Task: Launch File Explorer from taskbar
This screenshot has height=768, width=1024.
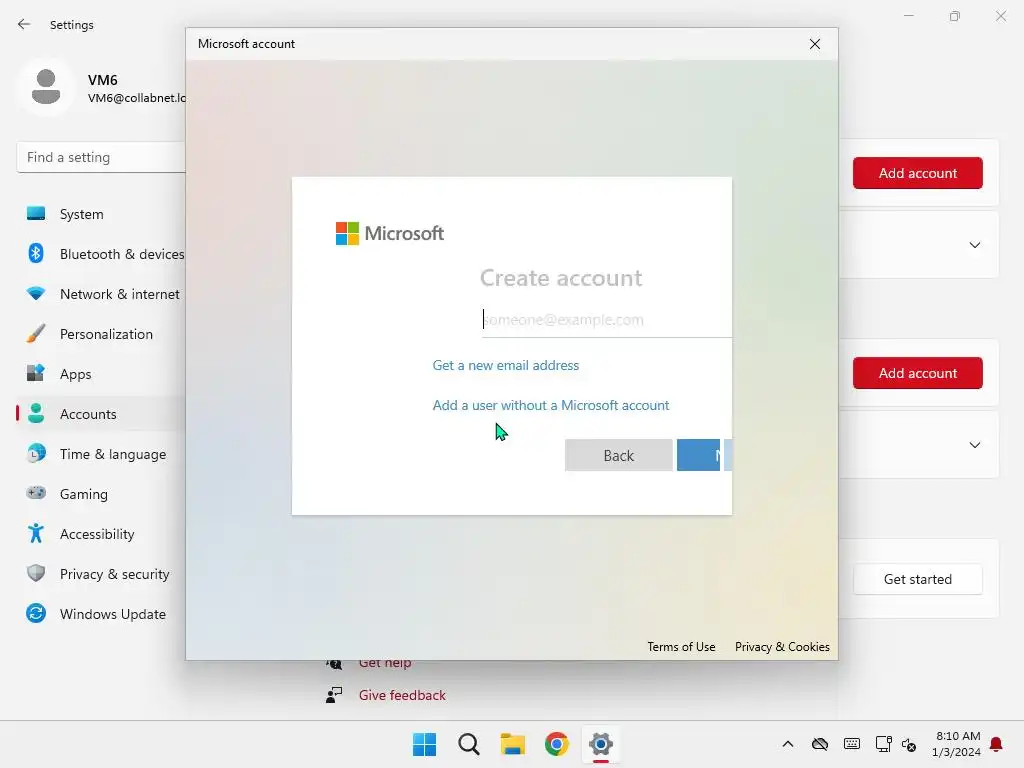Action: click(x=513, y=744)
